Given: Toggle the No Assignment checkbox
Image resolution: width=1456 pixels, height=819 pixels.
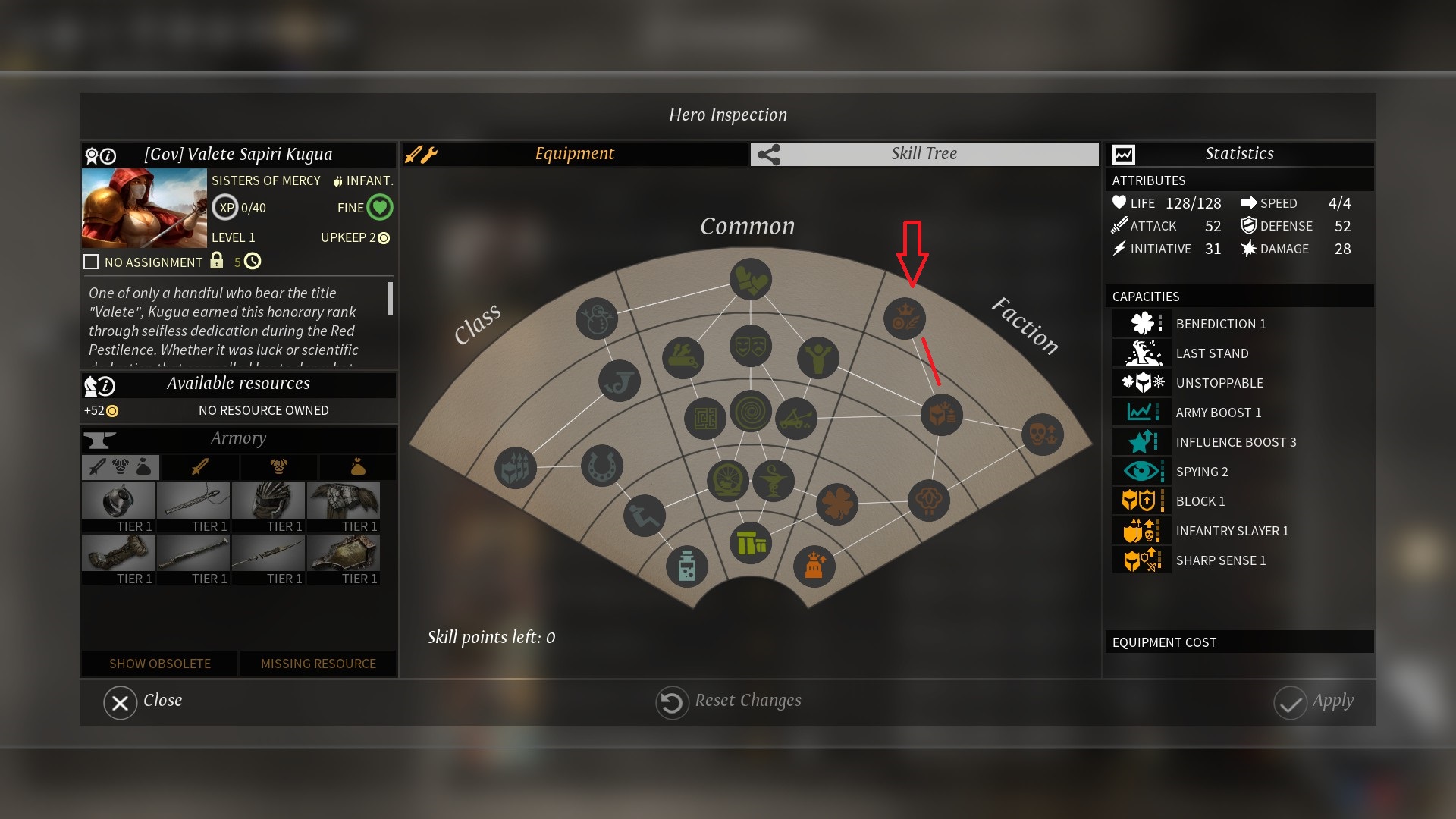Looking at the screenshot, I should point(91,262).
